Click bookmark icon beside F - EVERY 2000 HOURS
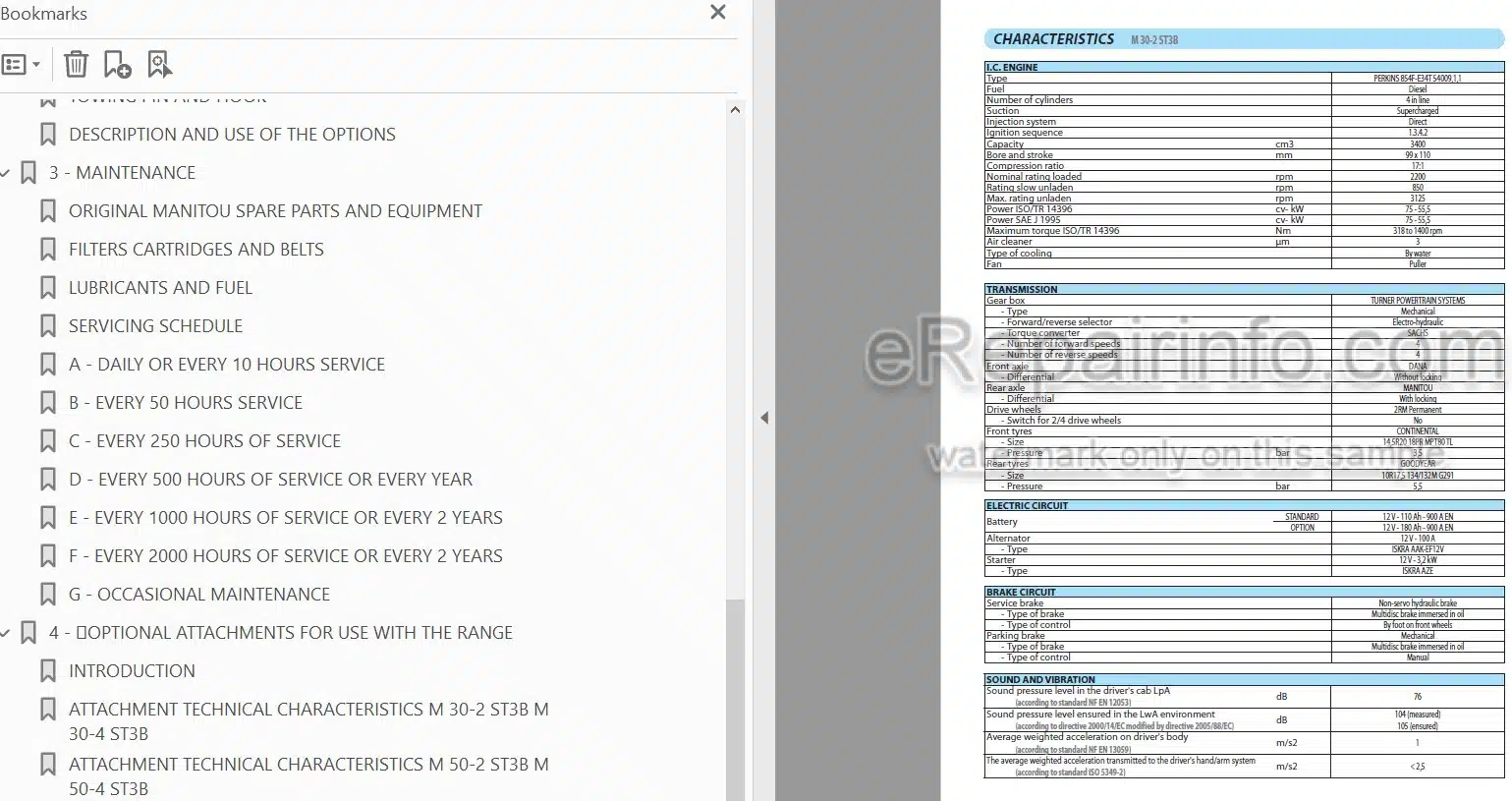Image resolution: width=1512 pixels, height=801 pixels. [x=47, y=556]
